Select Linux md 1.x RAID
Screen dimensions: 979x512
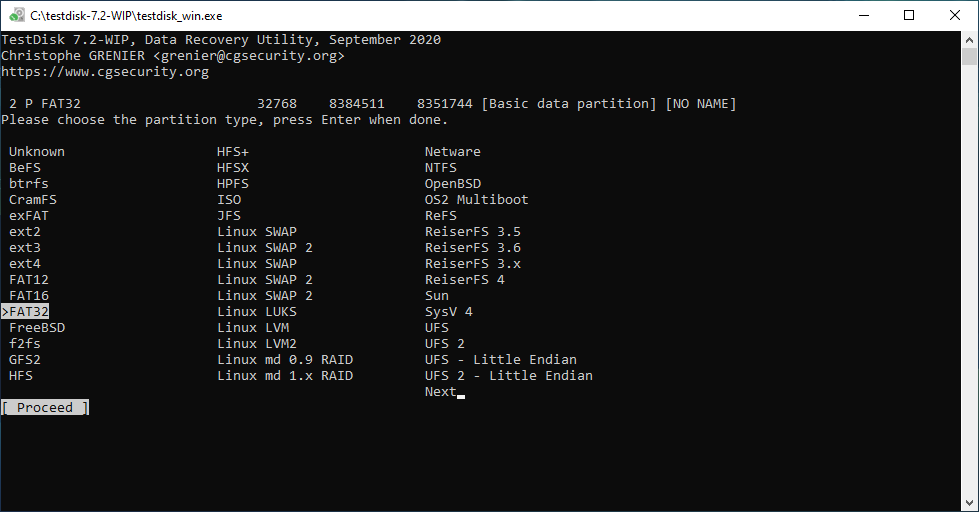click(285, 376)
